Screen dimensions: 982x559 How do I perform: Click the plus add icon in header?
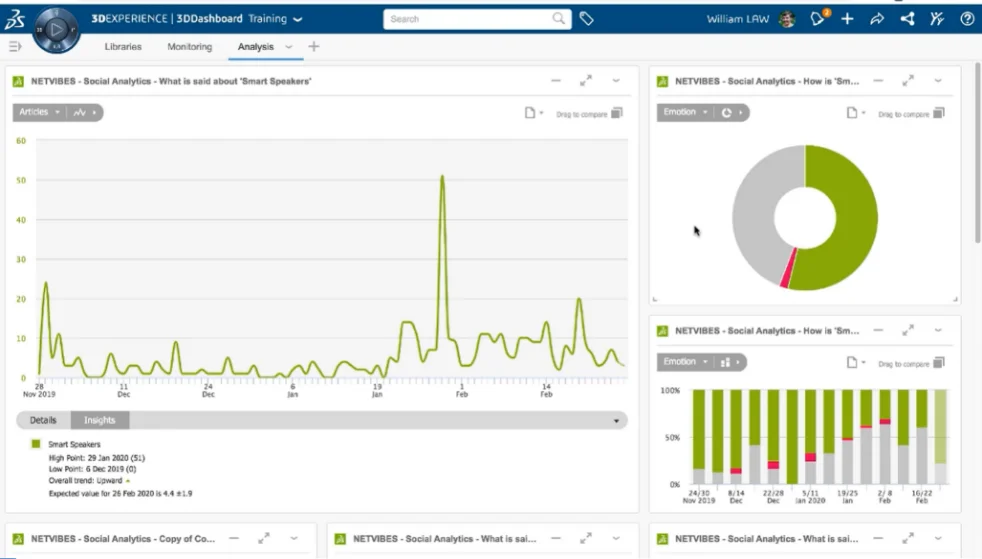point(847,19)
